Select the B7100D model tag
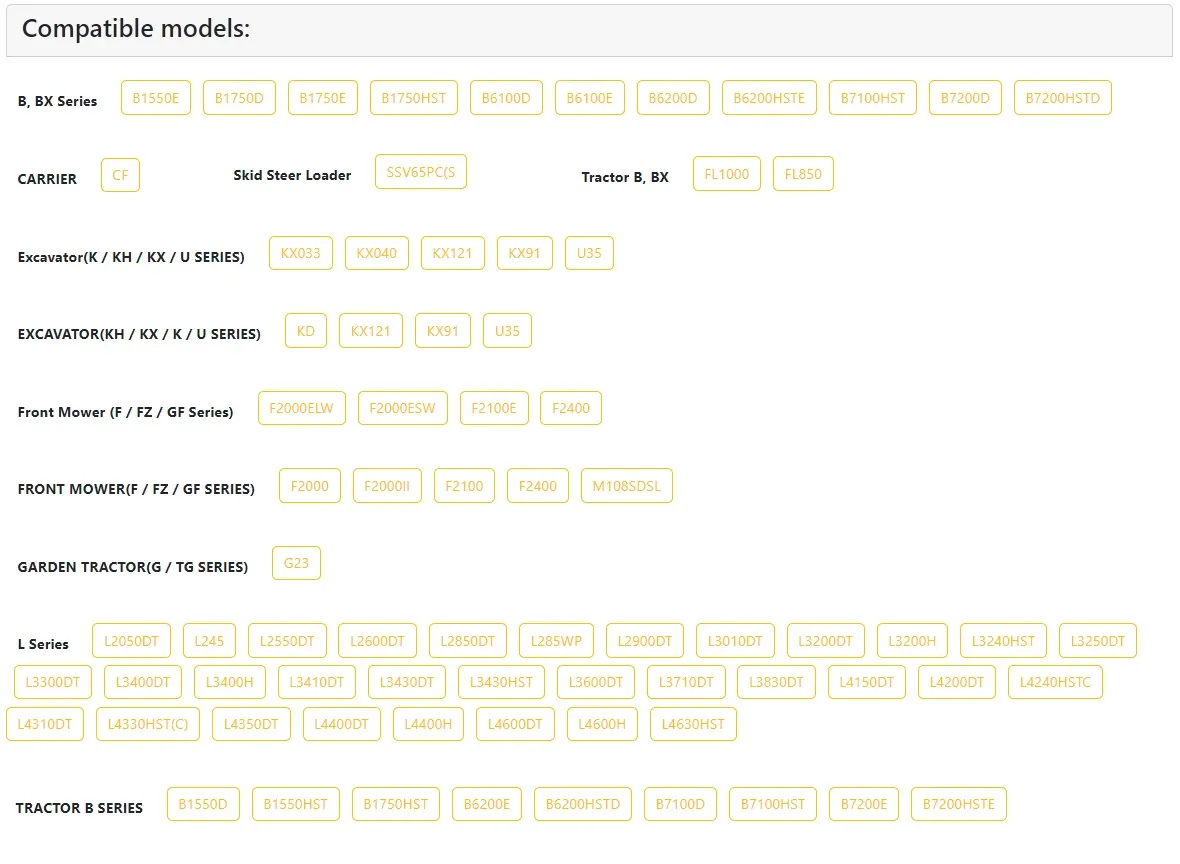 tap(680, 805)
